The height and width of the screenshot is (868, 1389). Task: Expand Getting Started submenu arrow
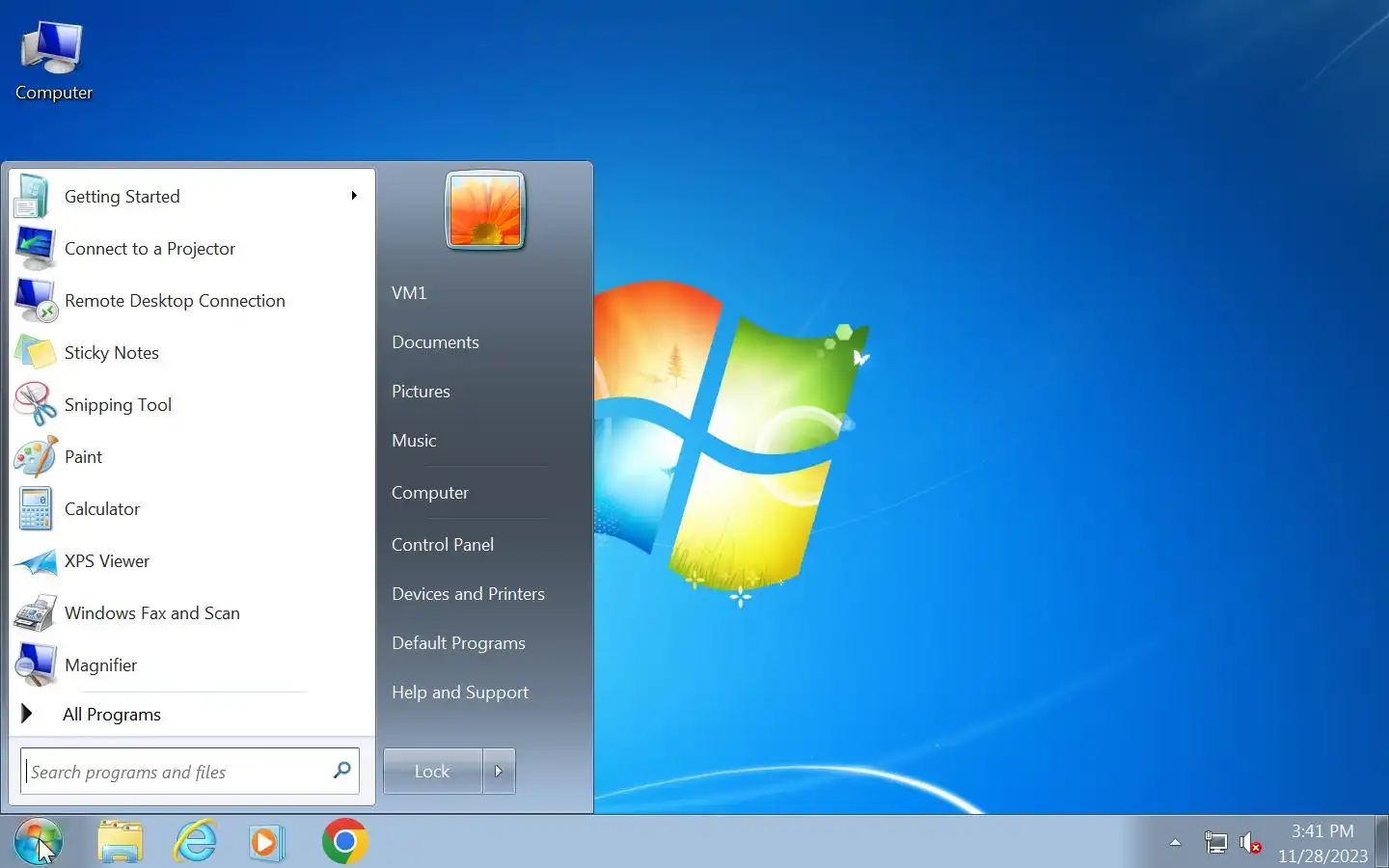(x=354, y=196)
